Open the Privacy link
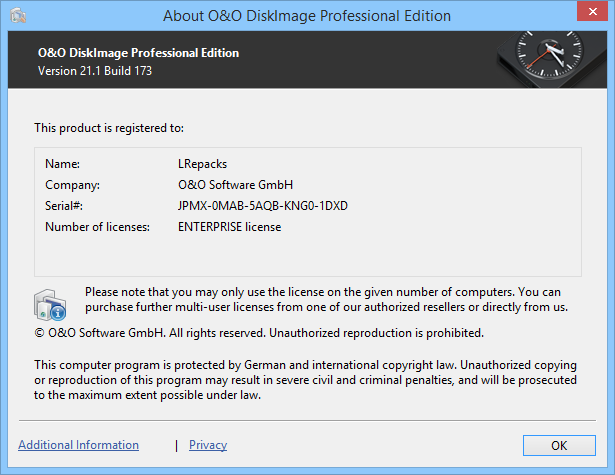Image resolution: width=615 pixels, height=475 pixels. [x=208, y=445]
